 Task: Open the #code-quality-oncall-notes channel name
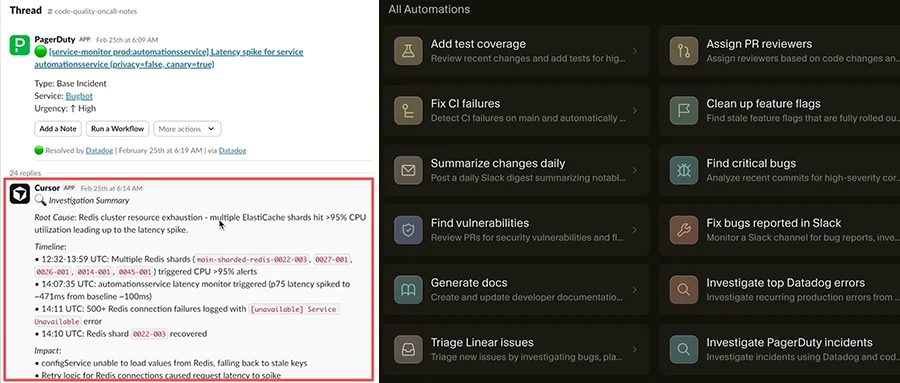(92, 11)
